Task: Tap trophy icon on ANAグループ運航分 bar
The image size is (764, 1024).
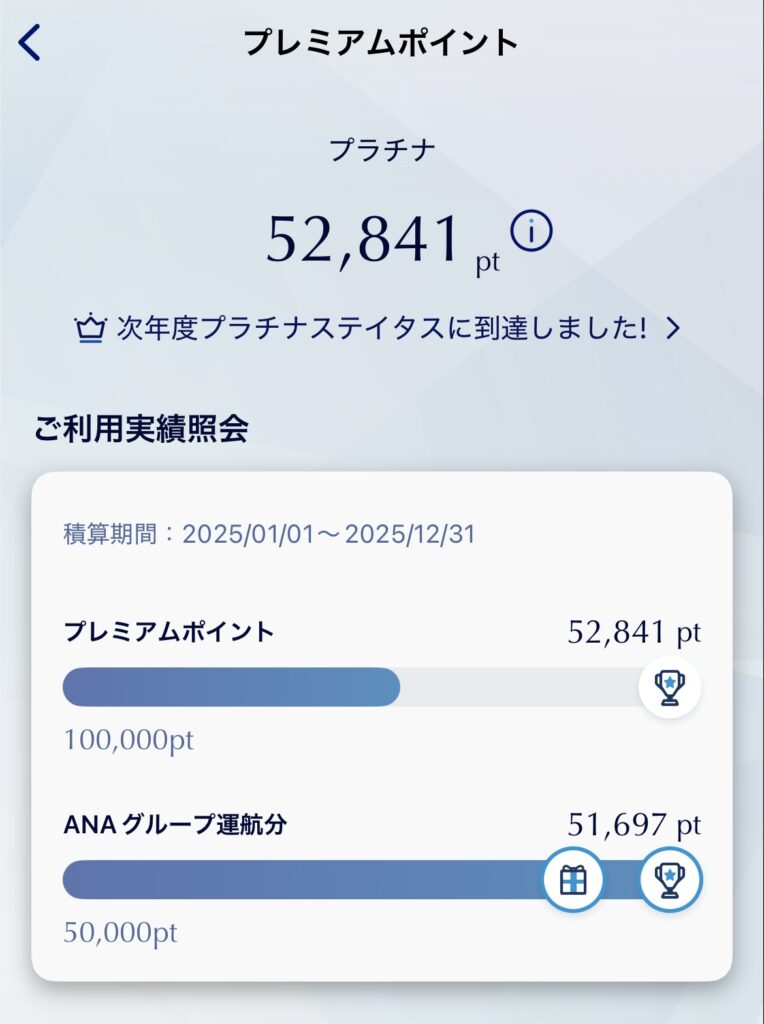Action: pos(670,880)
